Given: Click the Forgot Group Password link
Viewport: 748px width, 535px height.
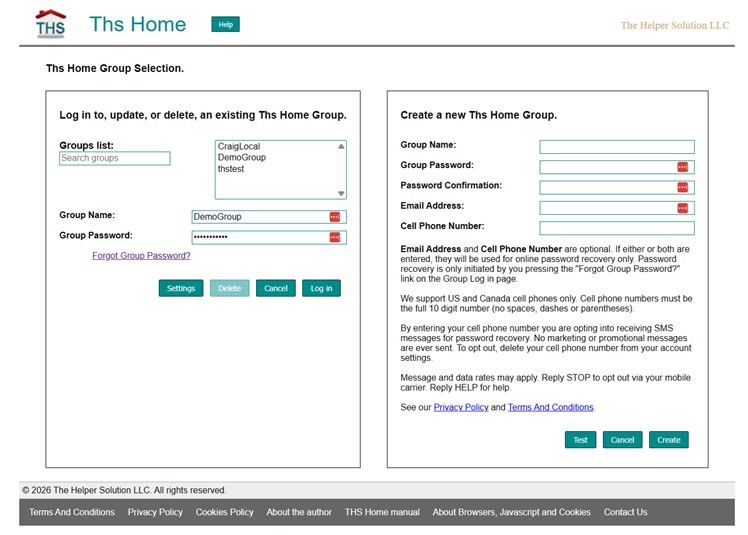Looking at the screenshot, I should point(141,256).
